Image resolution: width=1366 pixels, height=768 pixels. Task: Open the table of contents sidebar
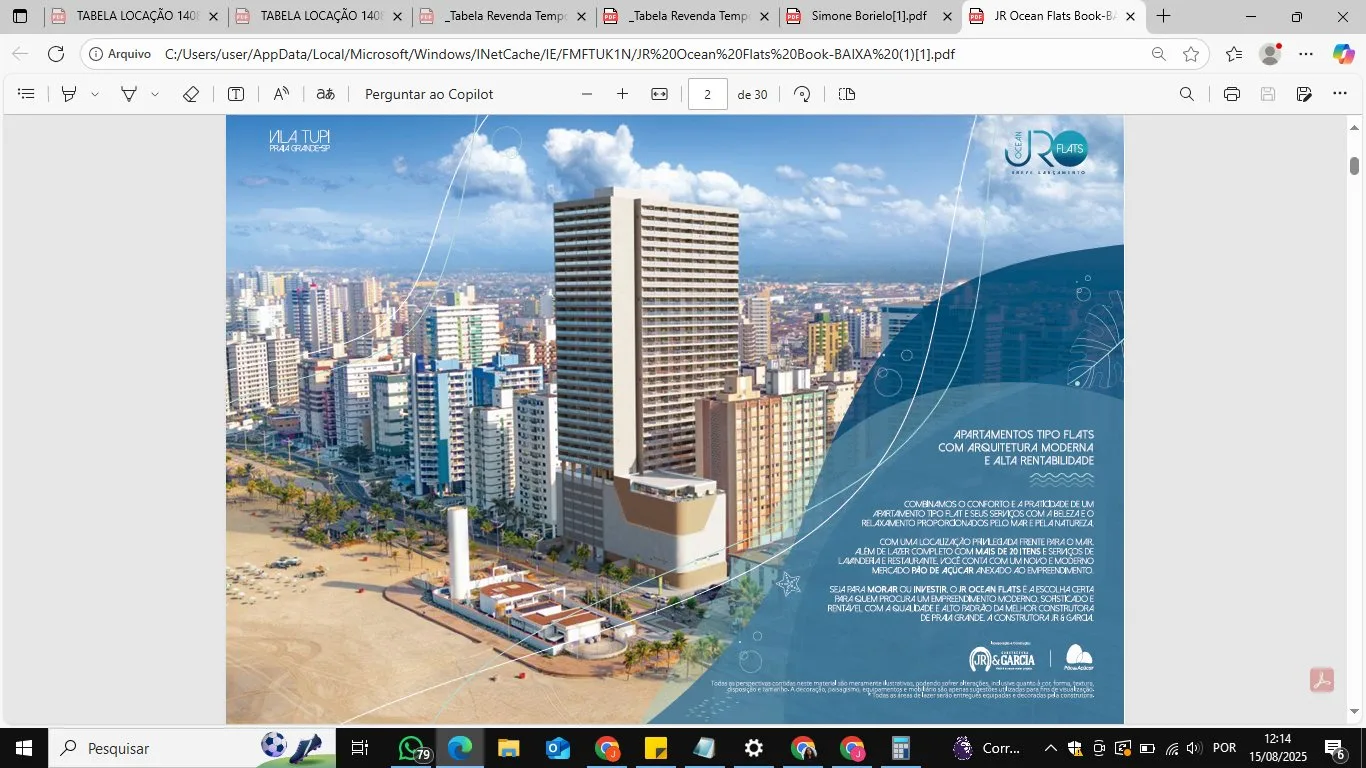pyautogui.click(x=27, y=94)
